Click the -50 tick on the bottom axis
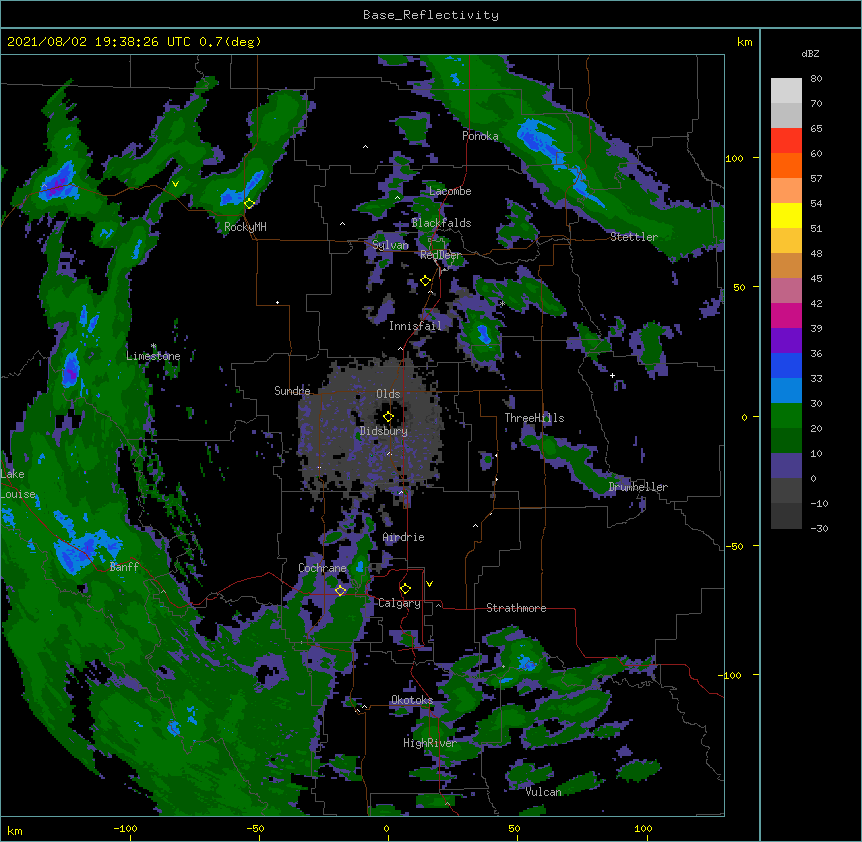Image resolution: width=862 pixels, height=842 pixels. point(255,828)
